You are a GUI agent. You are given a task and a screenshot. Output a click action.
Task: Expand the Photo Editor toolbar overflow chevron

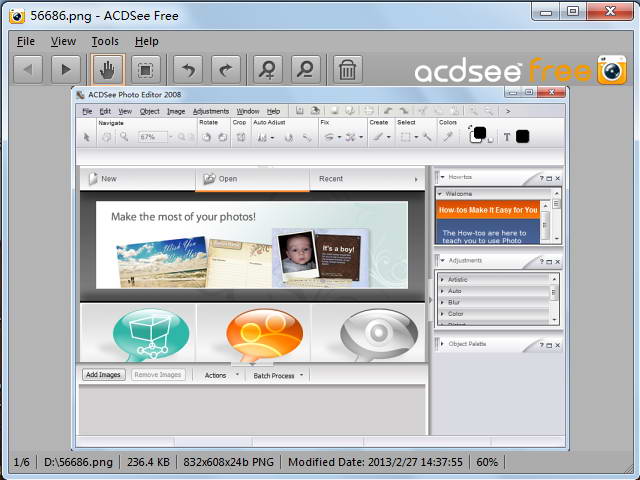tap(508, 111)
